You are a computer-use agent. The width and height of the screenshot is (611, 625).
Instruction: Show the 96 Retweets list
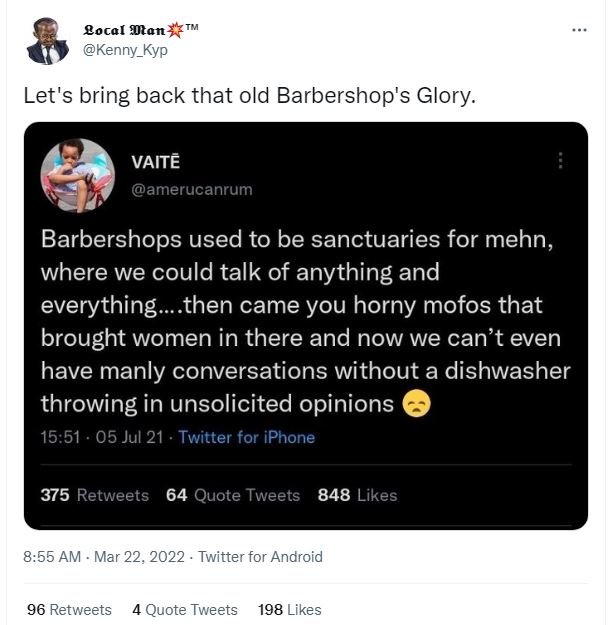coord(69,609)
